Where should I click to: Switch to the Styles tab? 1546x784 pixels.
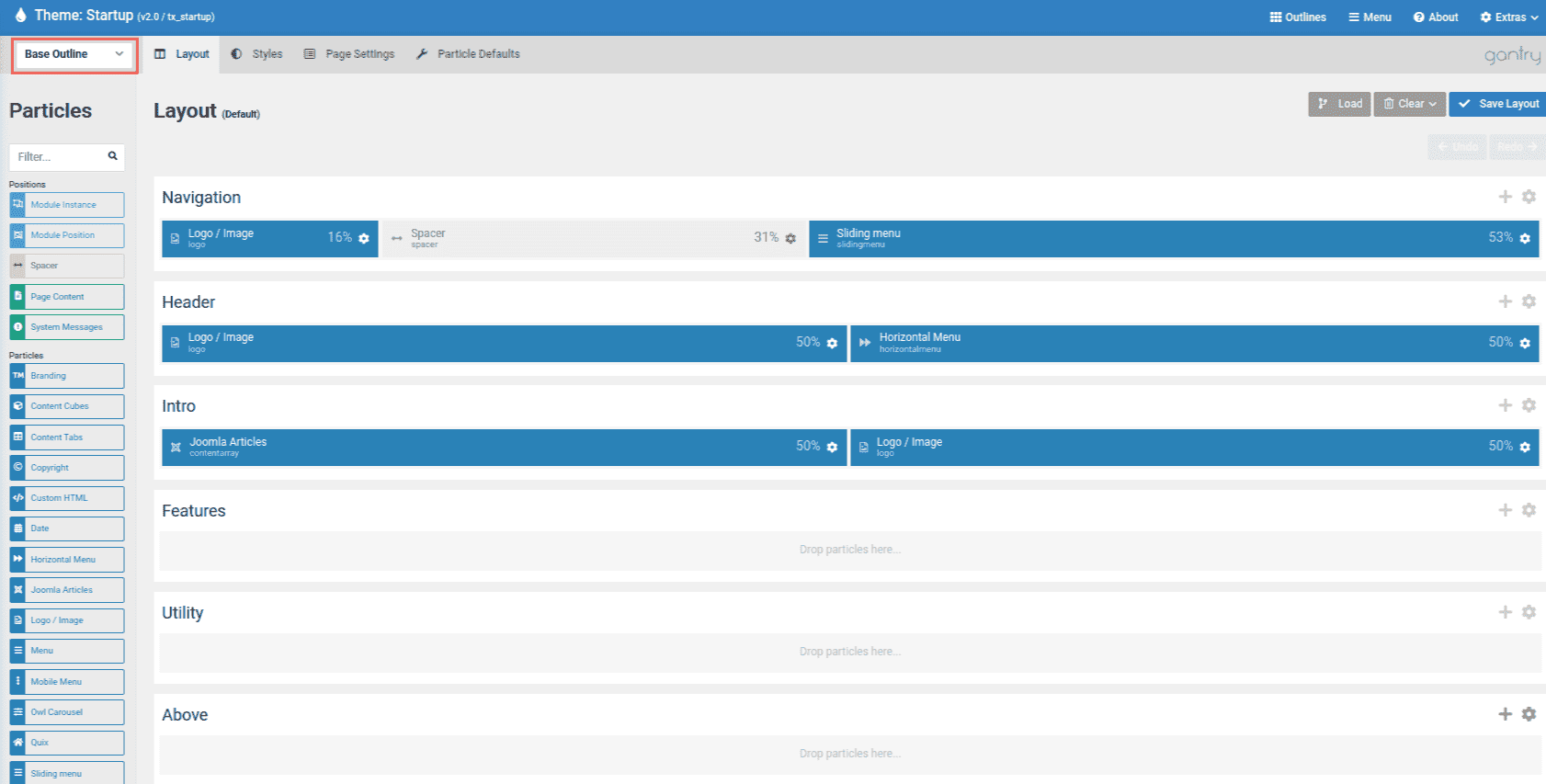click(257, 54)
